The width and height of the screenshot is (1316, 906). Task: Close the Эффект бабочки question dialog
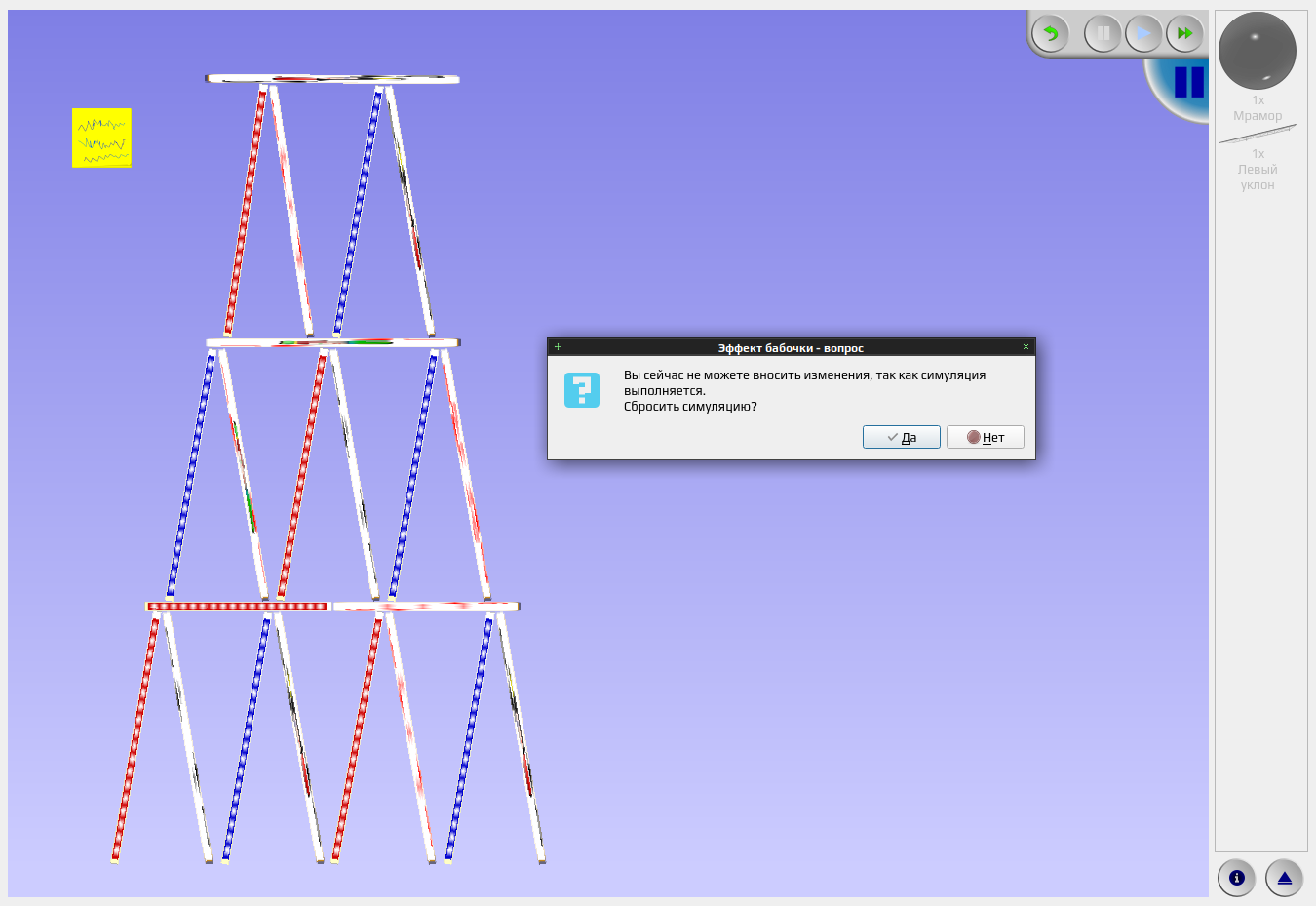(x=1026, y=347)
